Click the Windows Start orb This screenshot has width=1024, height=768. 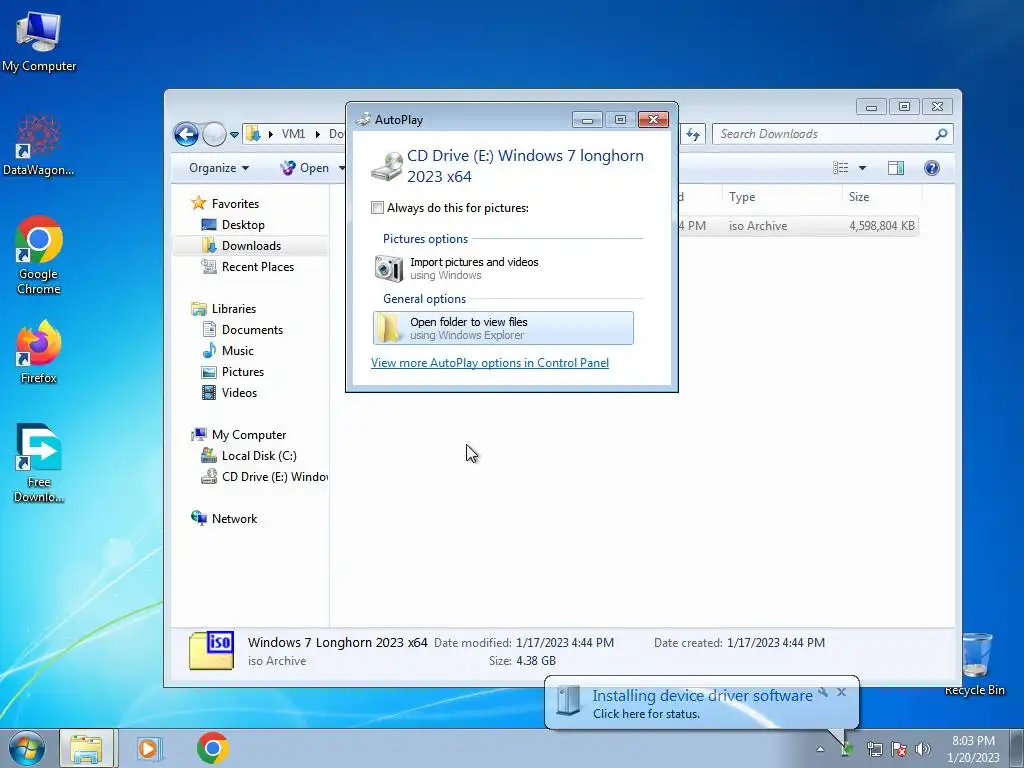pos(26,748)
